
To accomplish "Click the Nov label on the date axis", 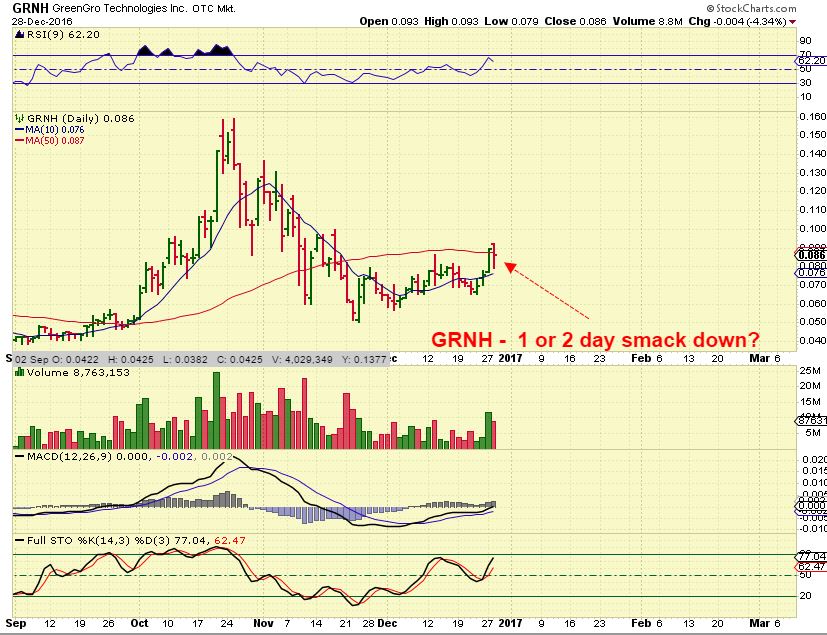I will [x=263, y=623].
